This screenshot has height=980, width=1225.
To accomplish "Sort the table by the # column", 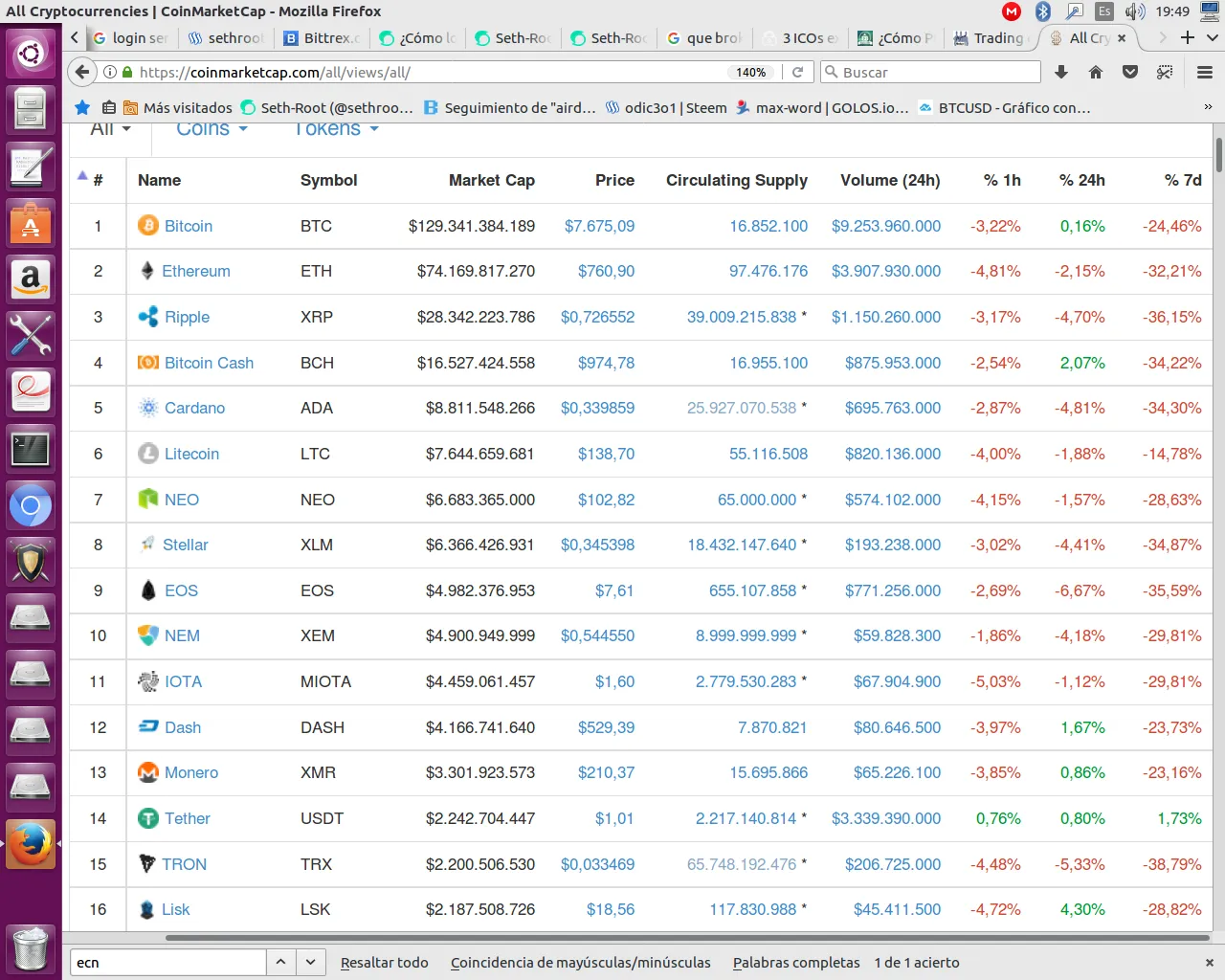I will point(98,180).
